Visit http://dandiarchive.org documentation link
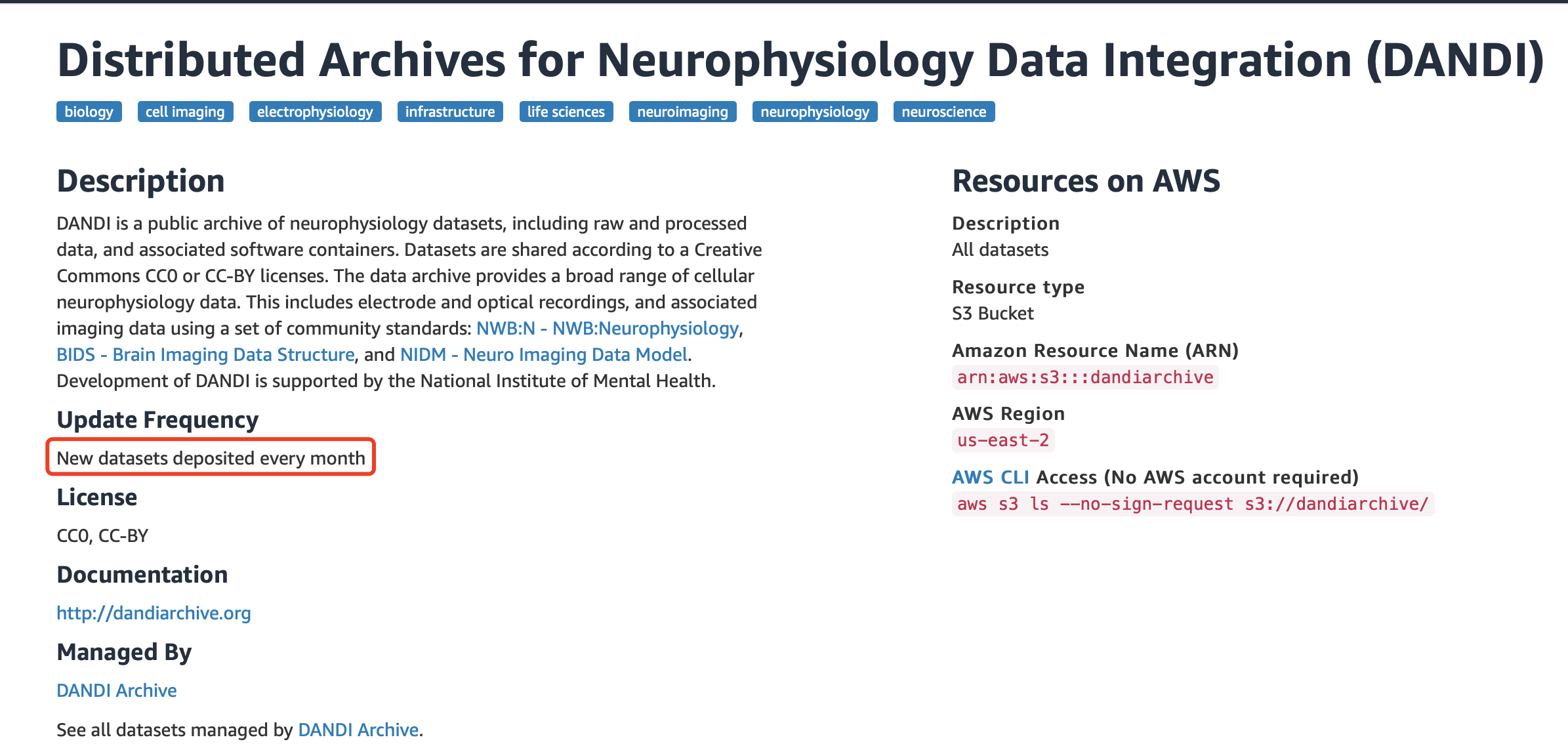 (x=154, y=613)
